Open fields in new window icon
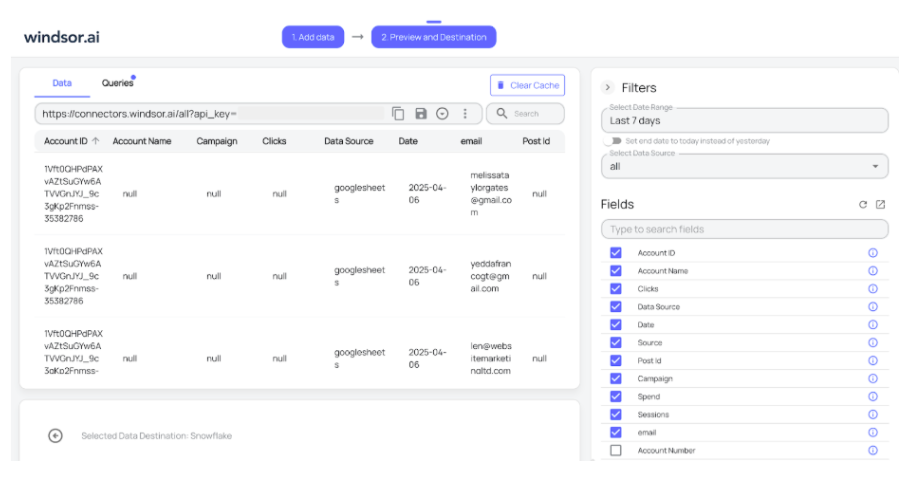The height and width of the screenshot is (483, 901). [x=880, y=204]
